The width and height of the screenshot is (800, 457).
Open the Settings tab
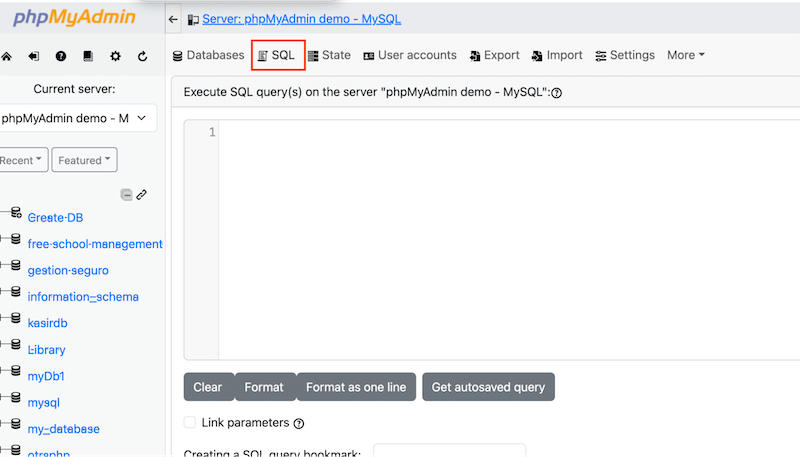625,55
